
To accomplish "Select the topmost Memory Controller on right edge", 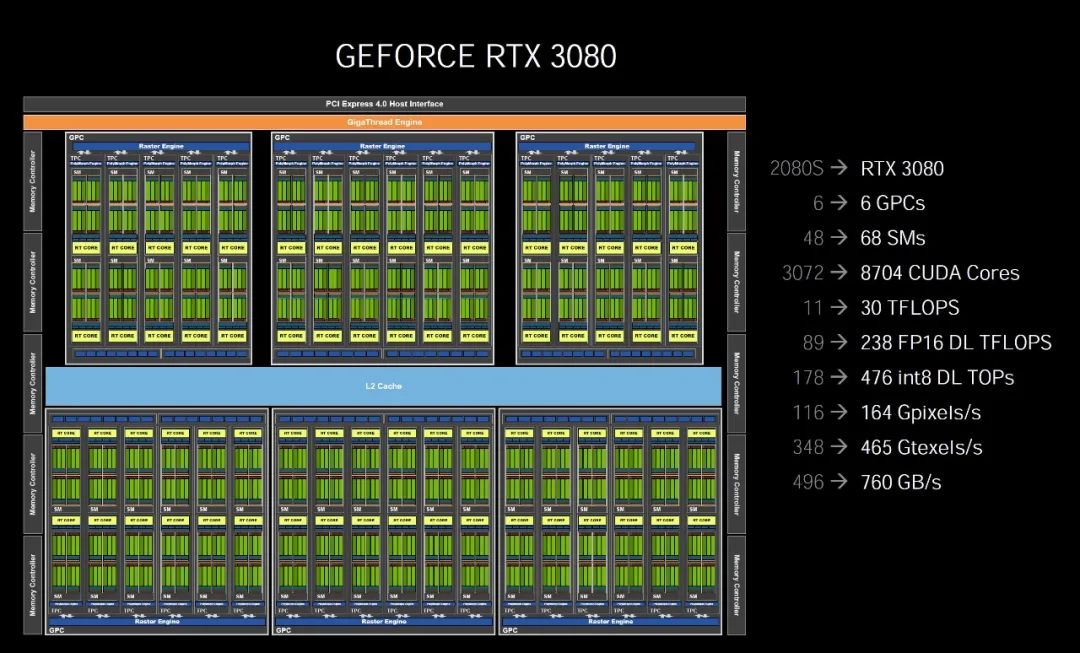I will pos(736,182).
